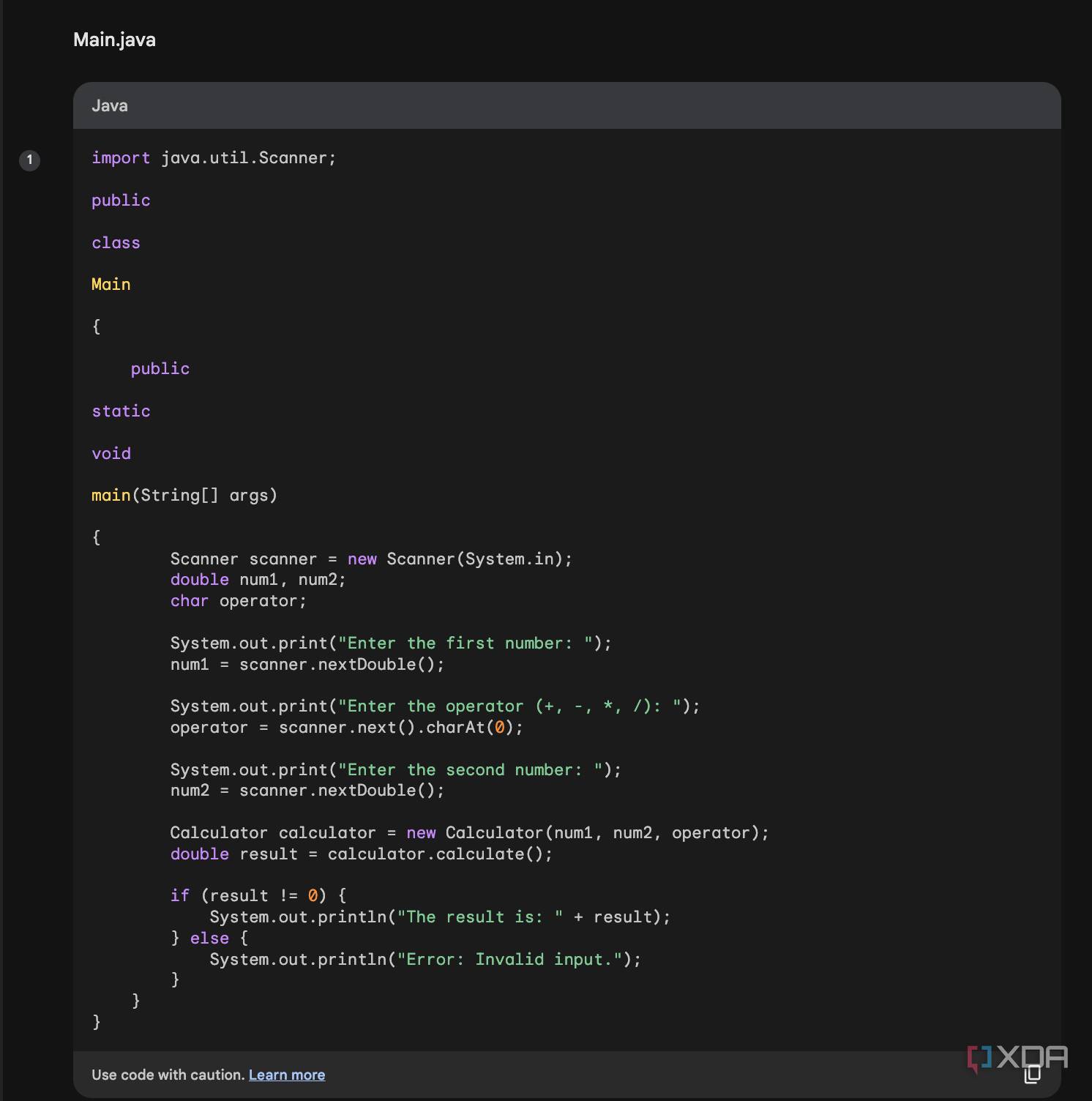Click the void keyword line

point(111,454)
